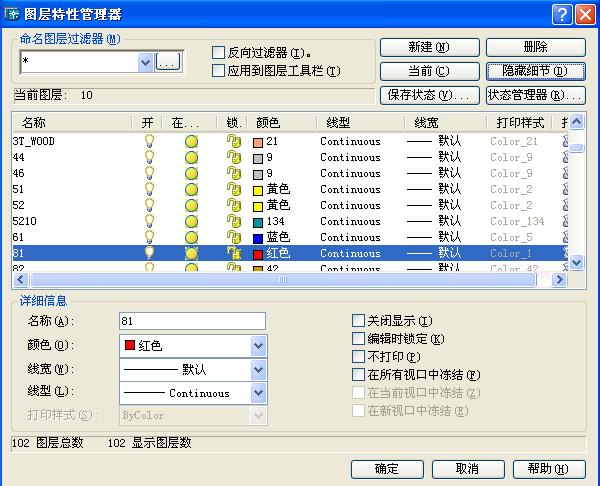Click the 隐藏细节 hide details button
The height and width of the screenshot is (486, 600).
(536, 71)
